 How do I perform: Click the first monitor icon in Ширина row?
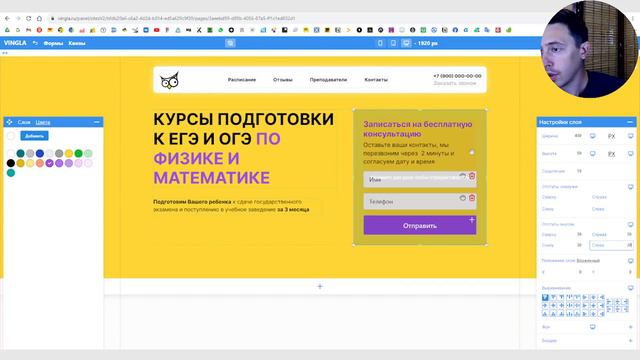click(593, 136)
